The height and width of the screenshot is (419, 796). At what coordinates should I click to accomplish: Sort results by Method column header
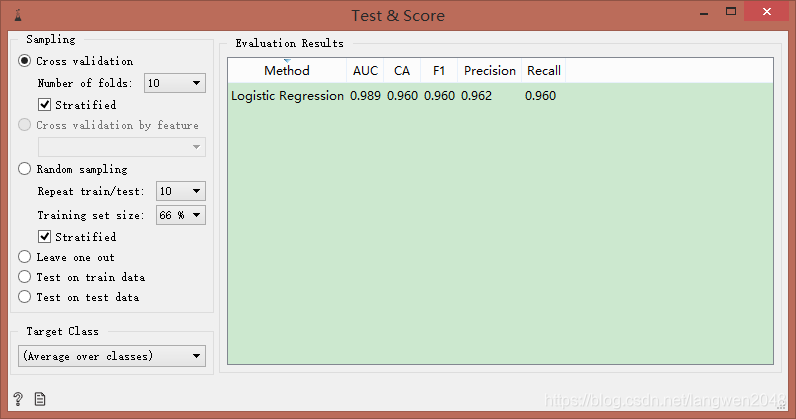coord(287,71)
